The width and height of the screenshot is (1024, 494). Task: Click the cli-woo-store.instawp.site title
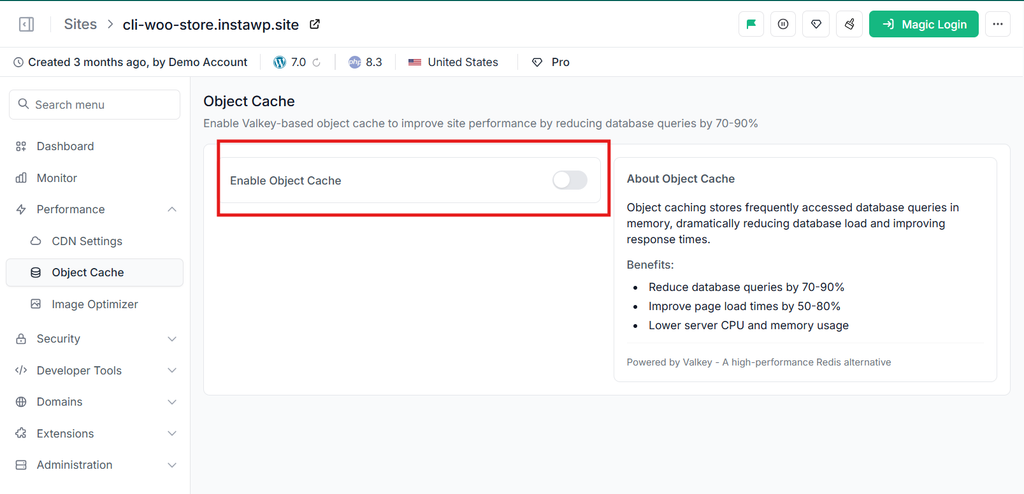coord(211,25)
